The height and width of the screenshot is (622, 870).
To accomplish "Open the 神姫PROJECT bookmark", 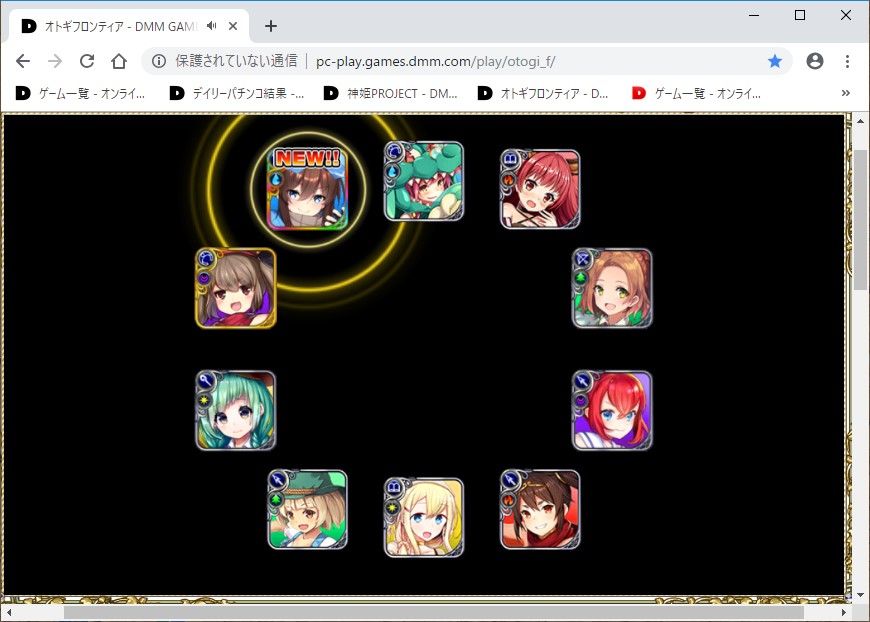I will [x=391, y=93].
